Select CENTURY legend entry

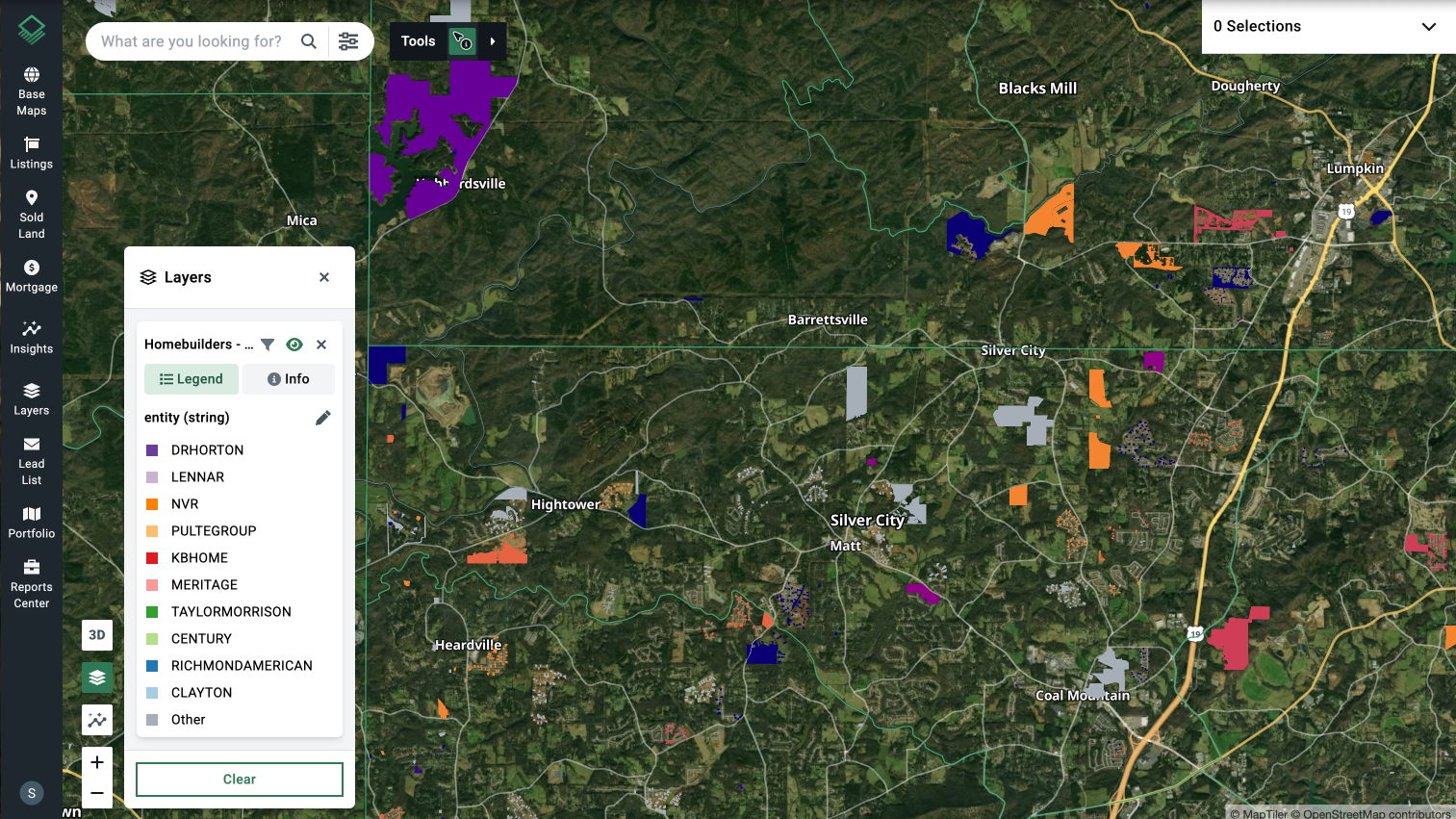pos(201,639)
